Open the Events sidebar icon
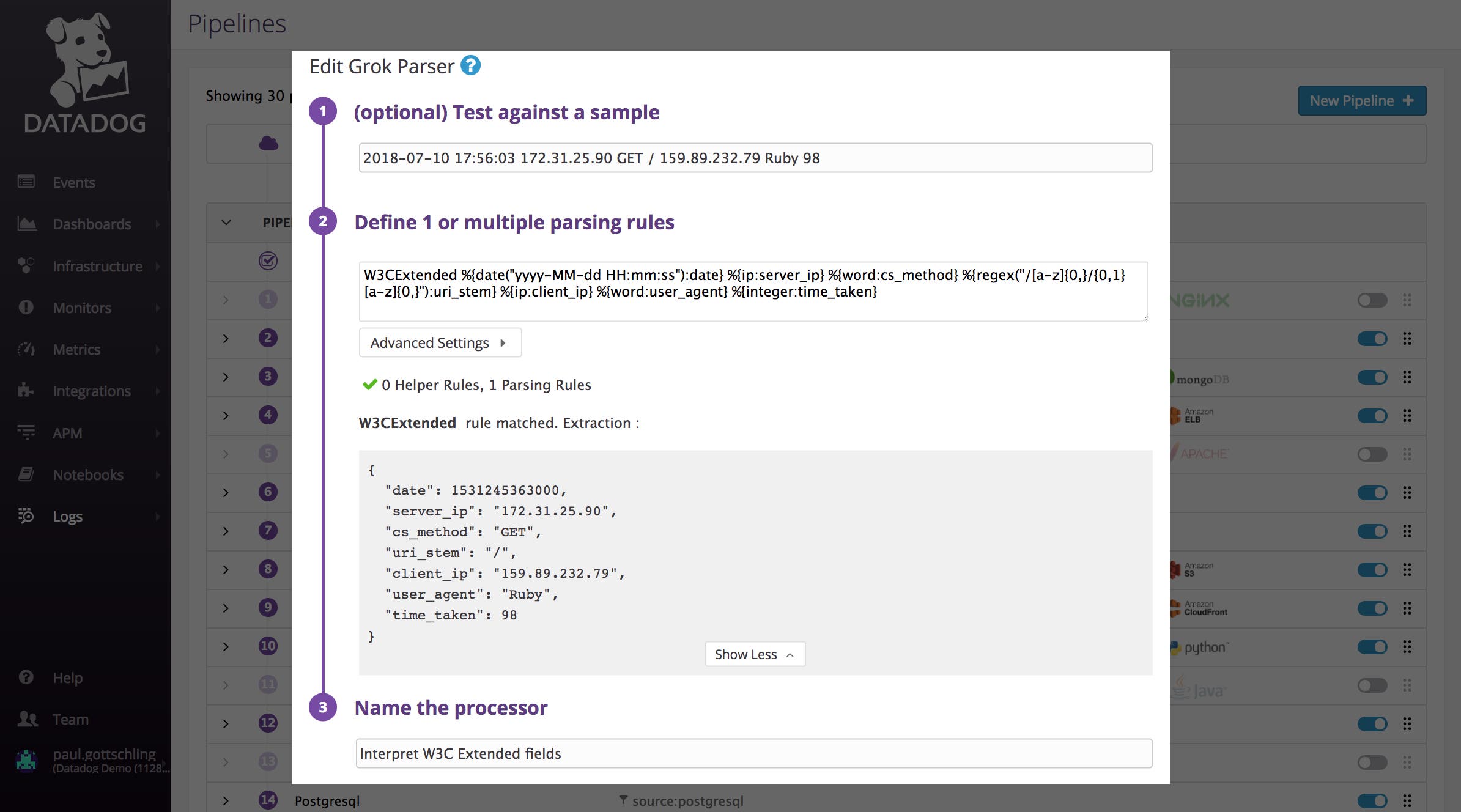The height and width of the screenshot is (812, 1461). (26, 182)
